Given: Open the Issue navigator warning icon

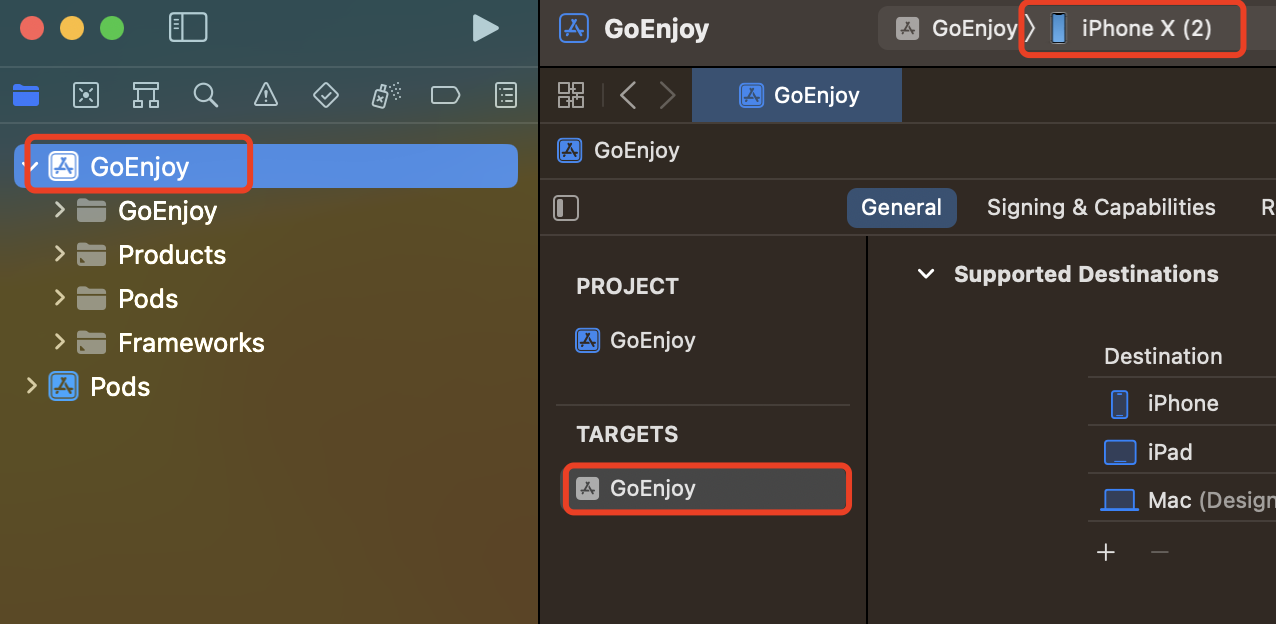Looking at the screenshot, I should pos(266,95).
